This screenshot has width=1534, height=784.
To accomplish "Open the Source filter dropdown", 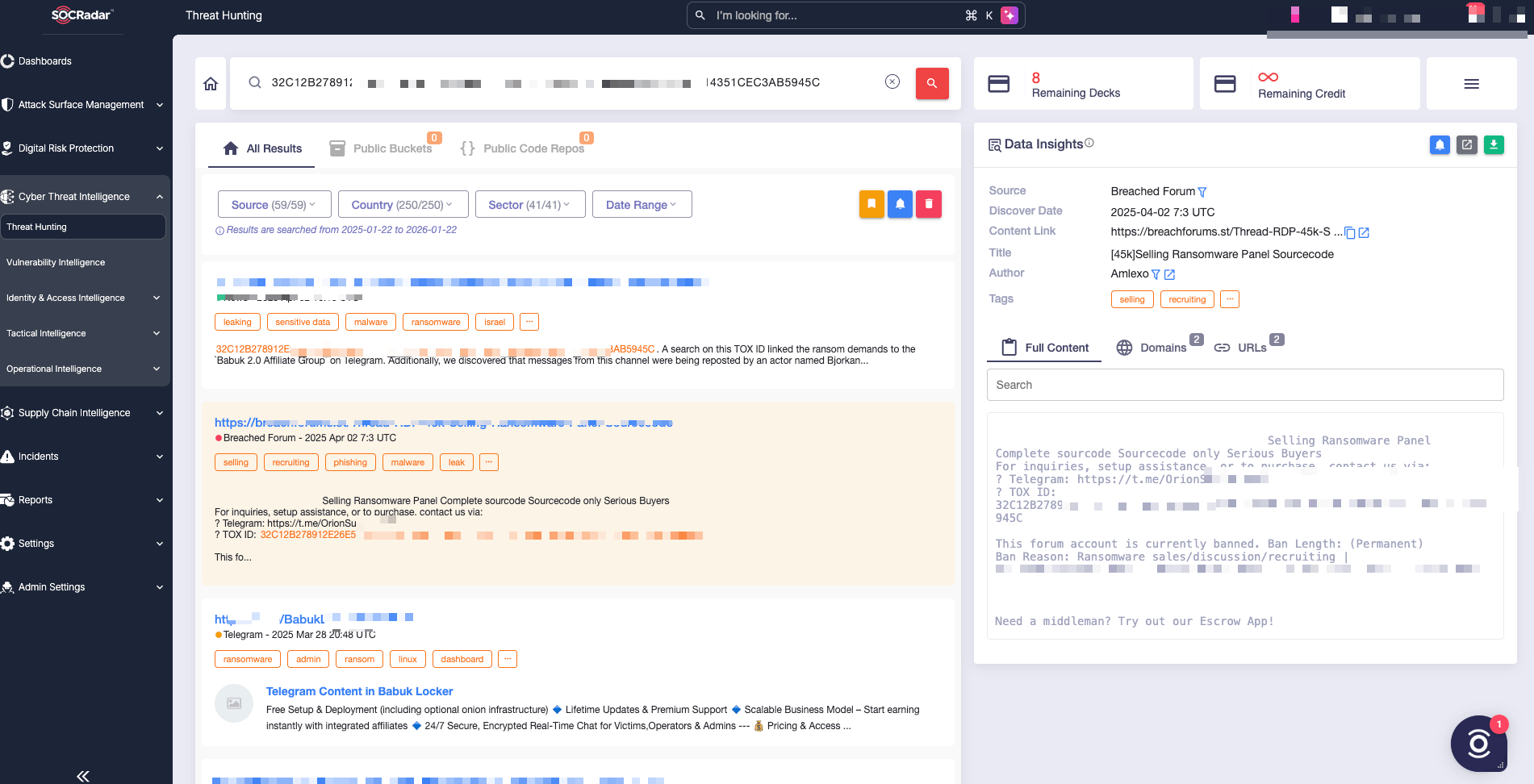I will point(274,204).
